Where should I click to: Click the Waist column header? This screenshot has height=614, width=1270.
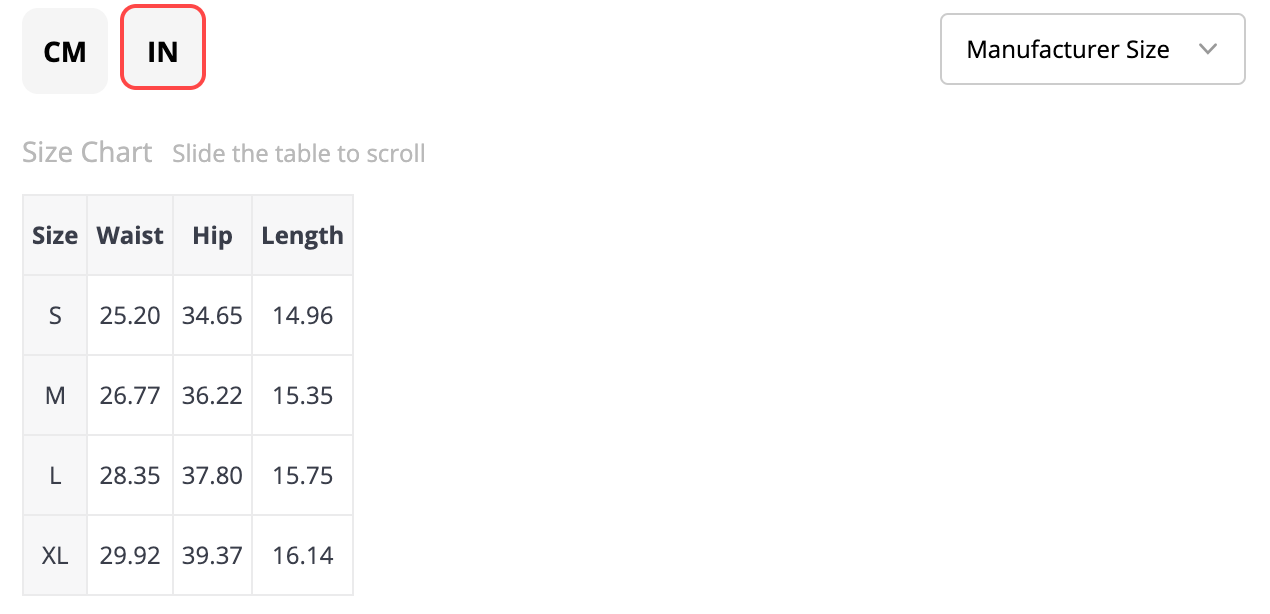[130, 235]
